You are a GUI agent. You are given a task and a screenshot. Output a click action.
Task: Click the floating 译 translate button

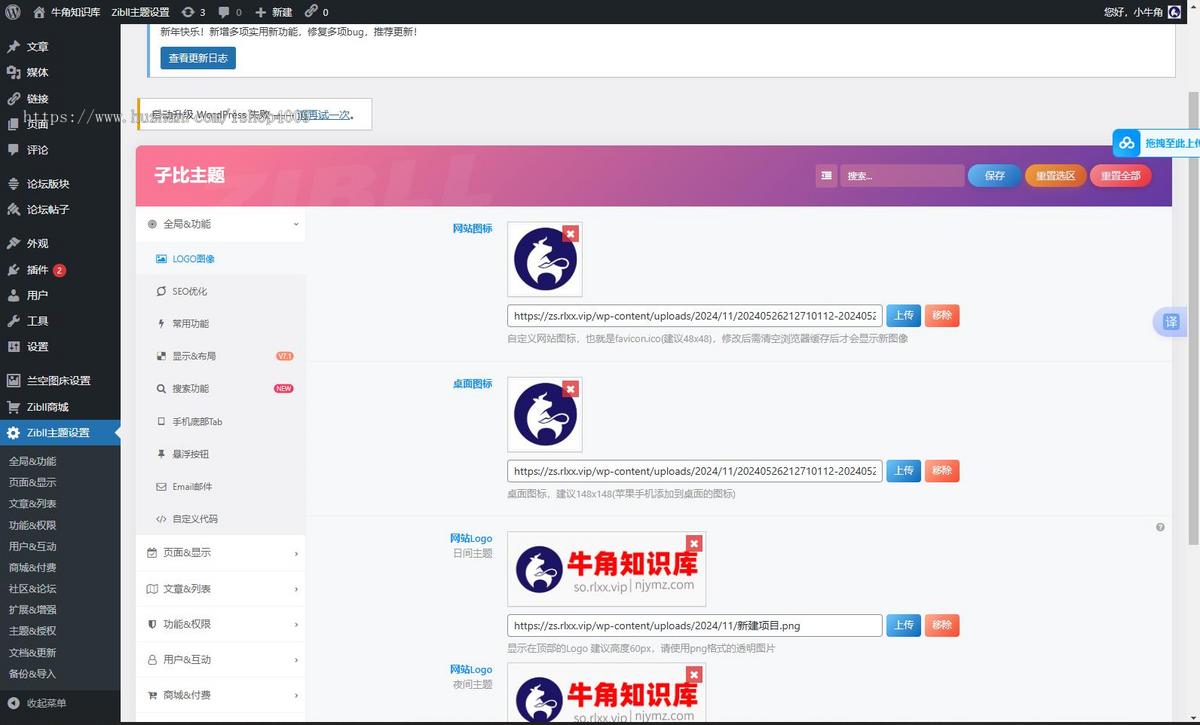(x=1171, y=322)
